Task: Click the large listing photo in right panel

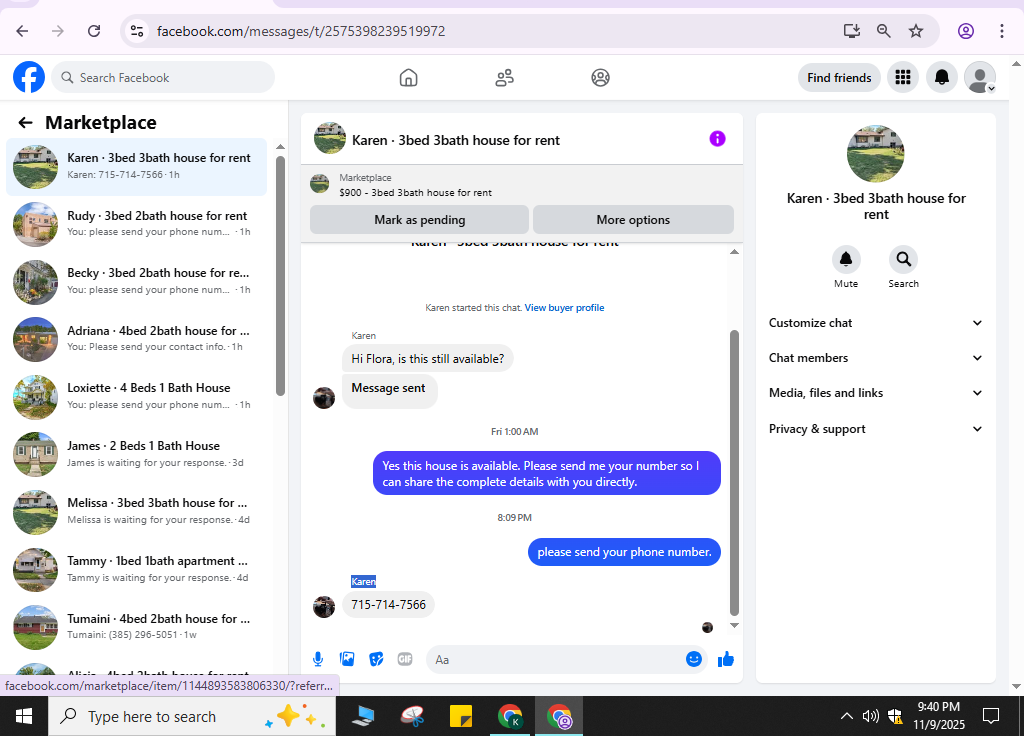Action: coord(876,153)
